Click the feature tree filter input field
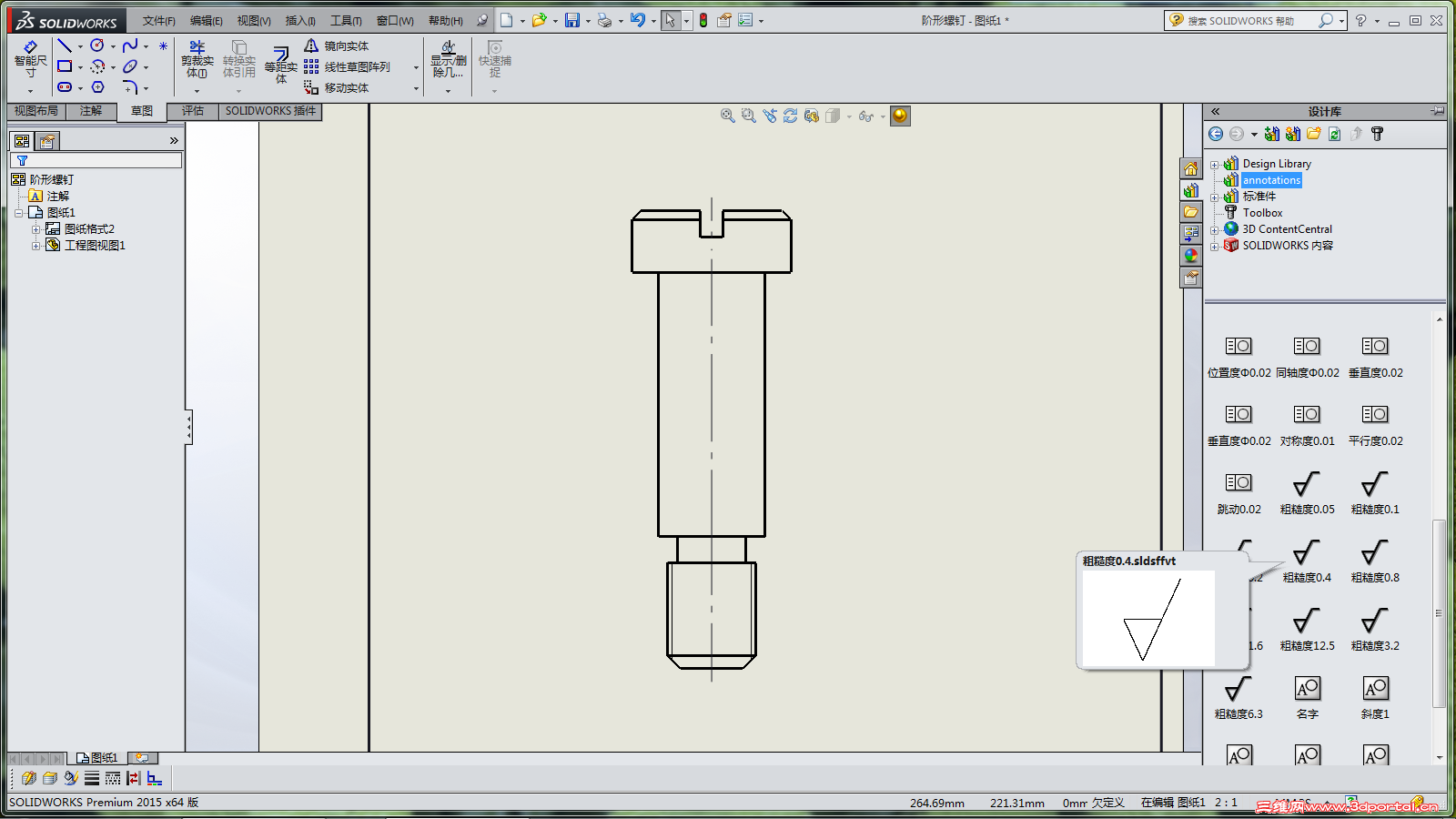This screenshot has height=819, width=1456. coord(96,160)
